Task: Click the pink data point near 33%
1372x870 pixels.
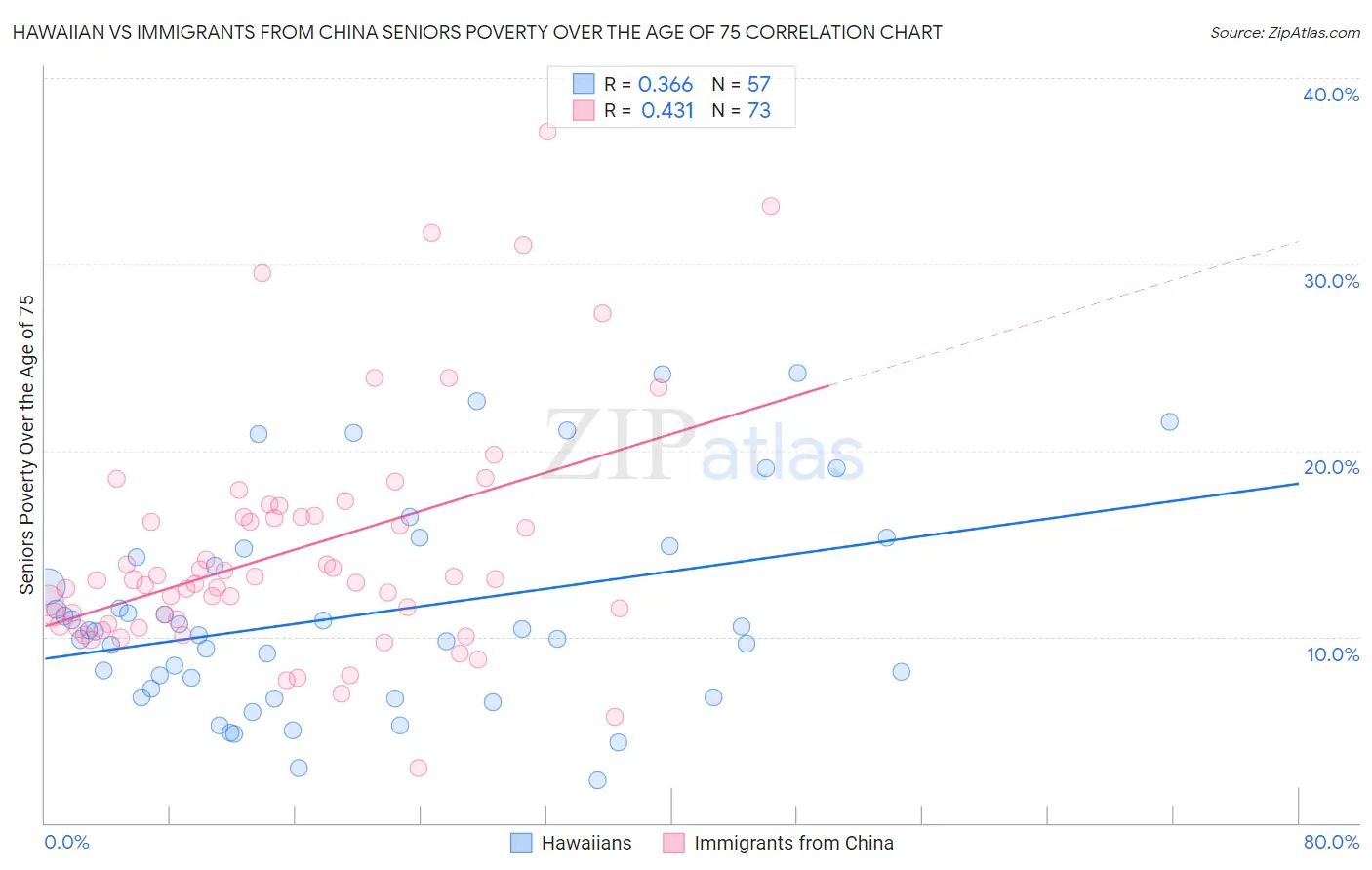Action: click(771, 206)
